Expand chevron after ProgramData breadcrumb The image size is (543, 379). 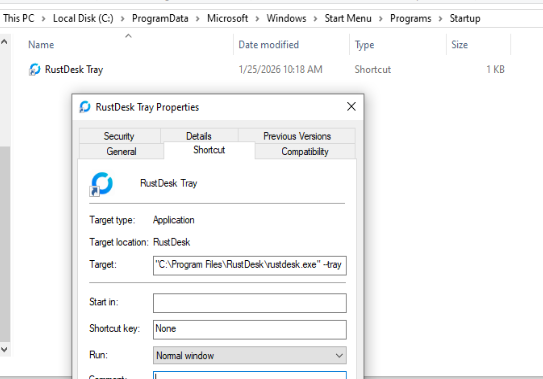(x=198, y=18)
